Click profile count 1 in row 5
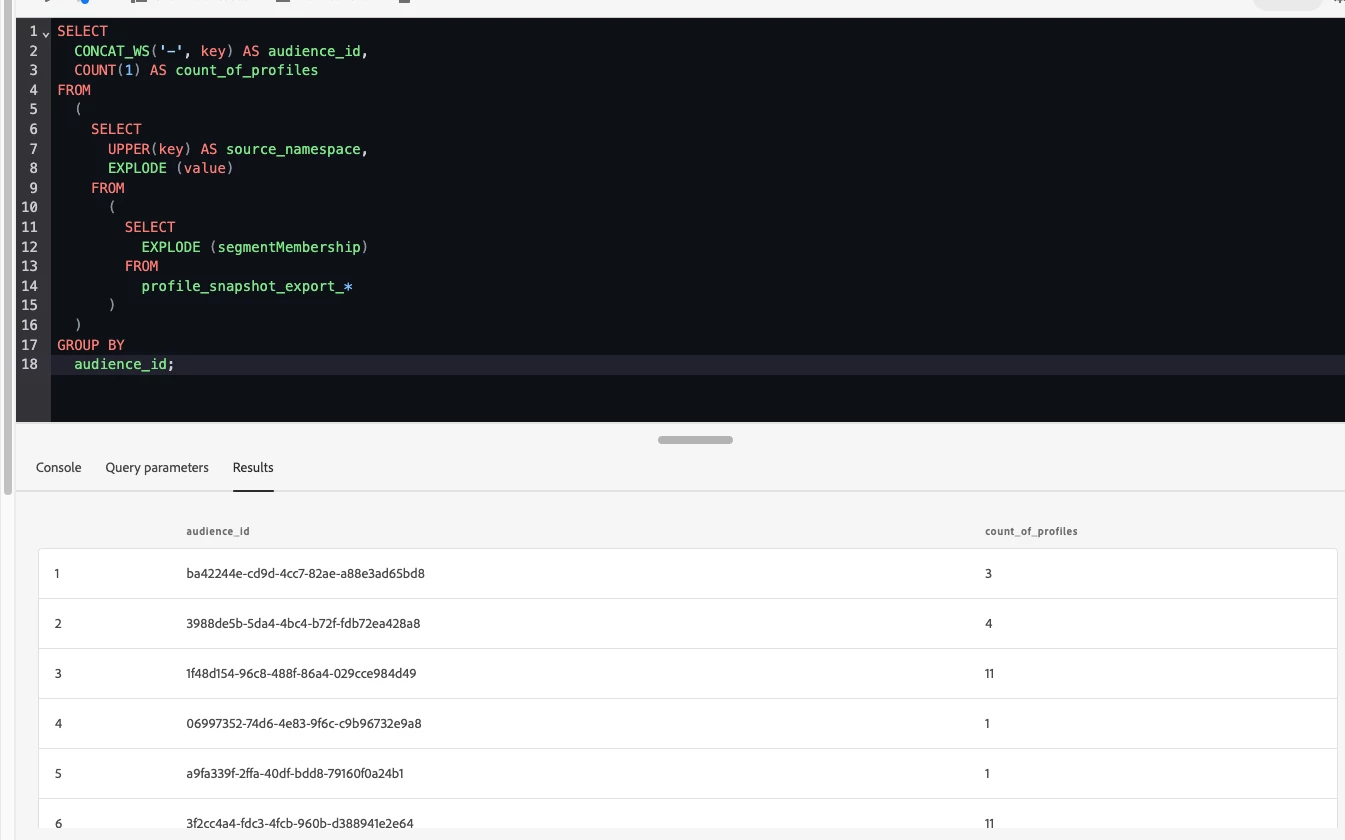Screen dimensions: 1345x840 (987, 773)
